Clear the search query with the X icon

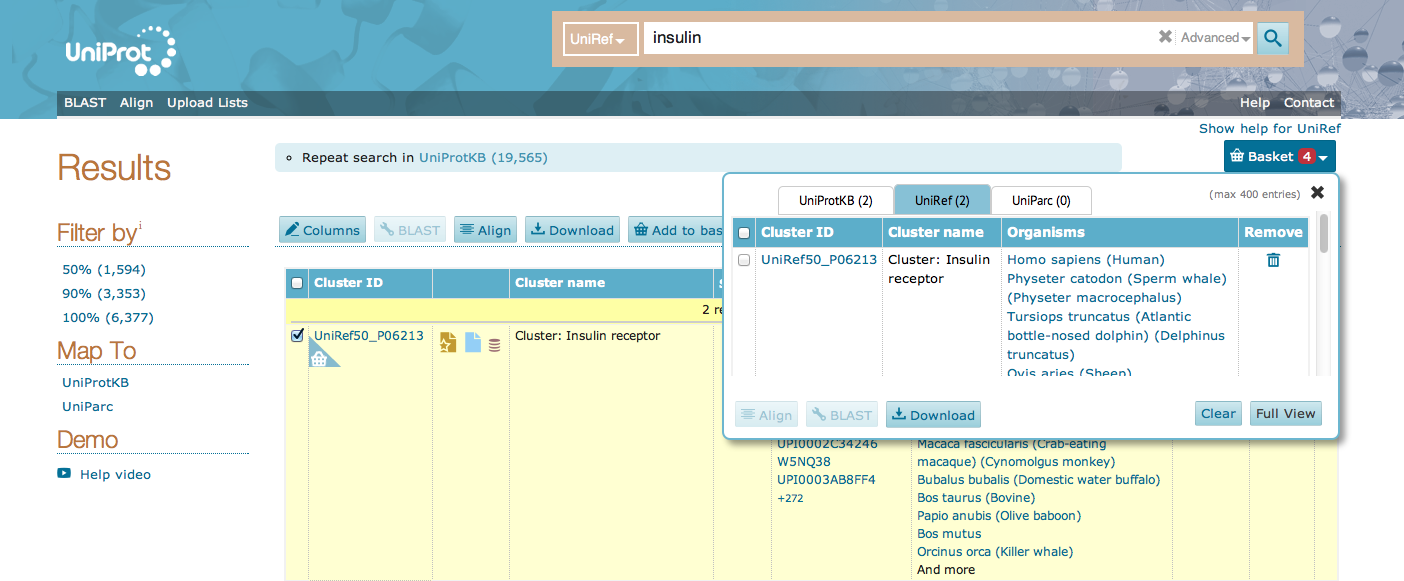click(x=1165, y=37)
